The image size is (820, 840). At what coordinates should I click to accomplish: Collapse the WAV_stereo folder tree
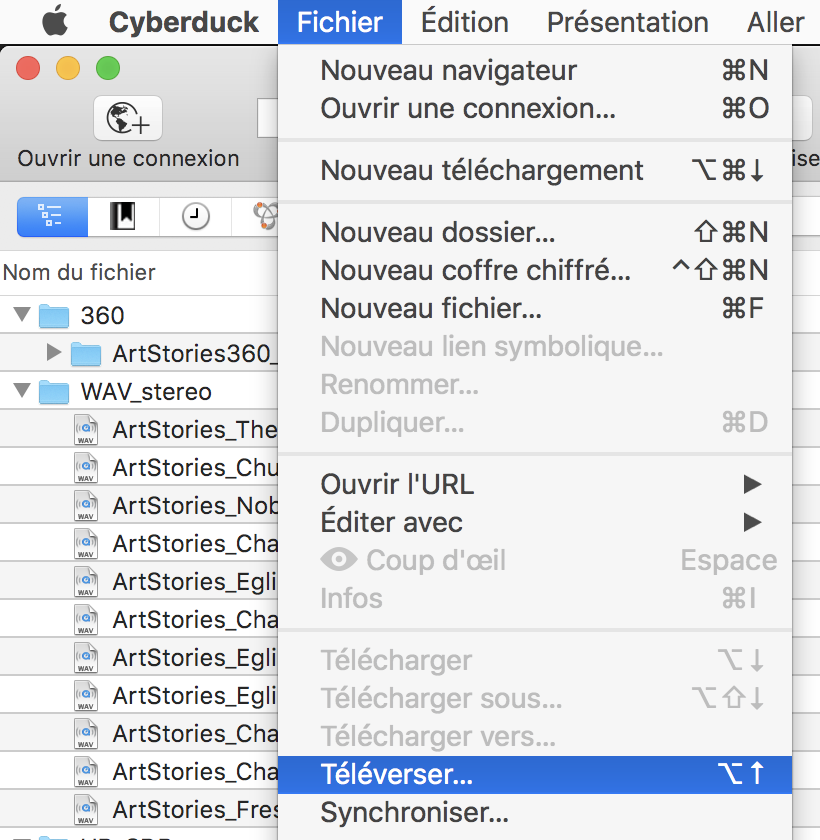[x=22, y=391]
